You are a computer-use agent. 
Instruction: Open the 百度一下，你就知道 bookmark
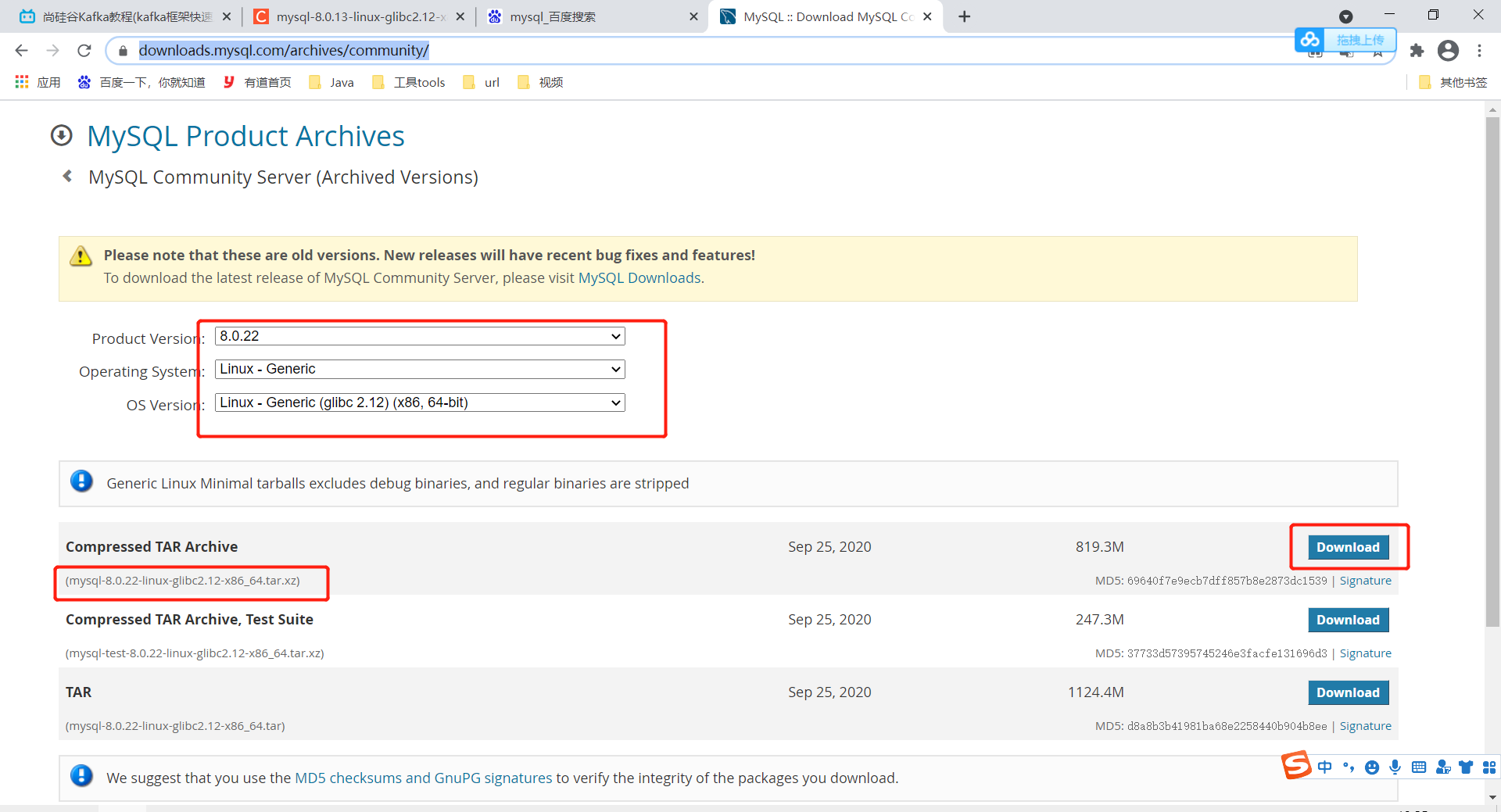coord(142,82)
